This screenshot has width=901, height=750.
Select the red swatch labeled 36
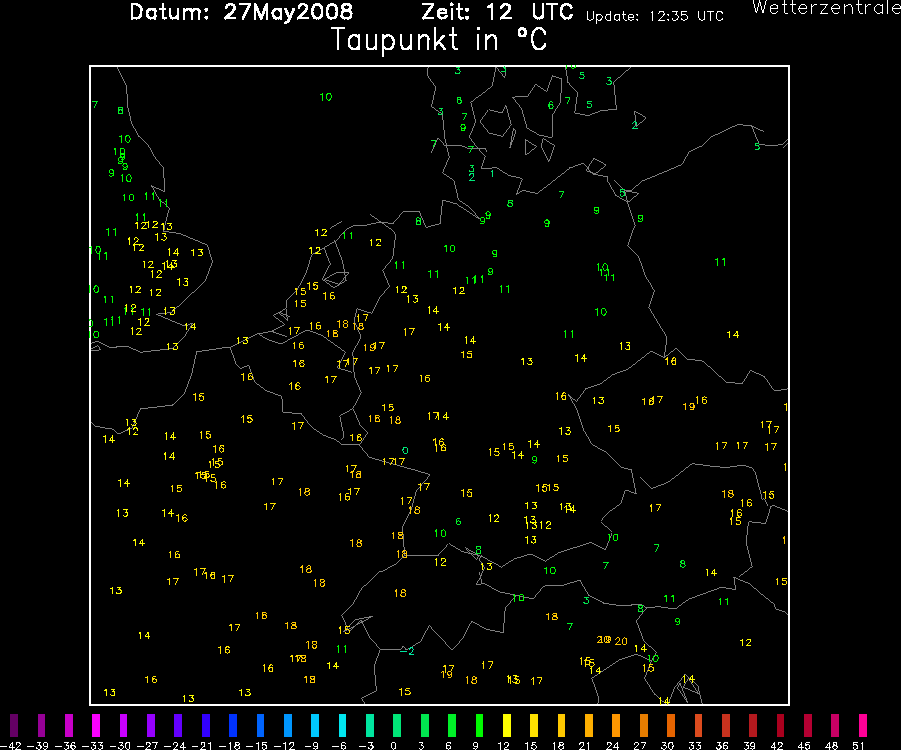(726, 725)
